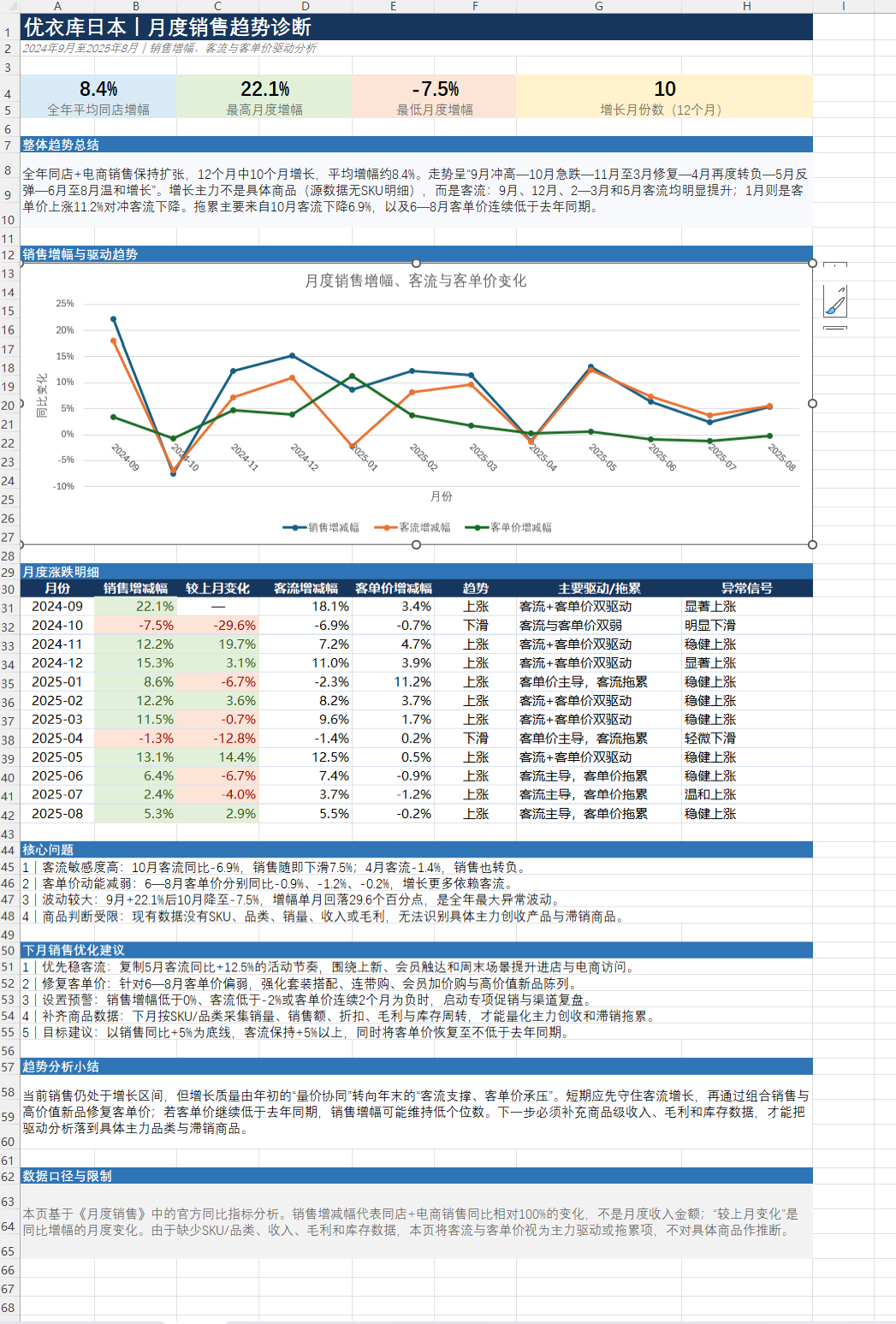Image resolution: width=896 pixels, height=1324 pixels.
Task: Click the 销售增减幅 legend entry in chart
Action: [x=322, y=527]
